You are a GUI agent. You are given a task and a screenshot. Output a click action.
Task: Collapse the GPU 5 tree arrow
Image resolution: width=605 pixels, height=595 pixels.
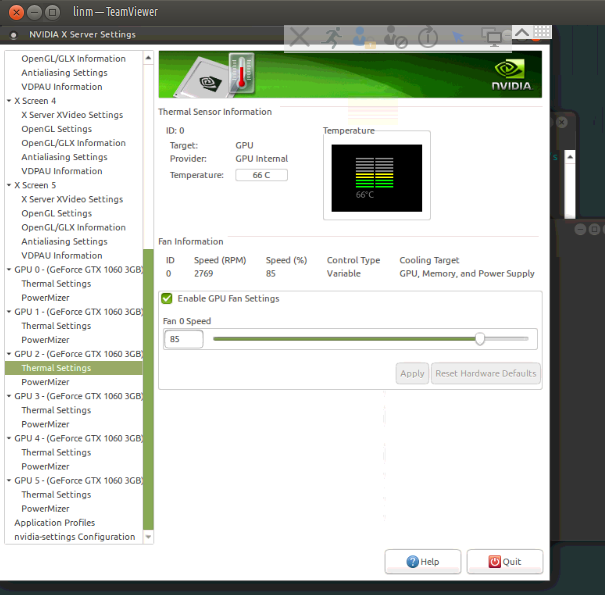[x=9, y=480]
